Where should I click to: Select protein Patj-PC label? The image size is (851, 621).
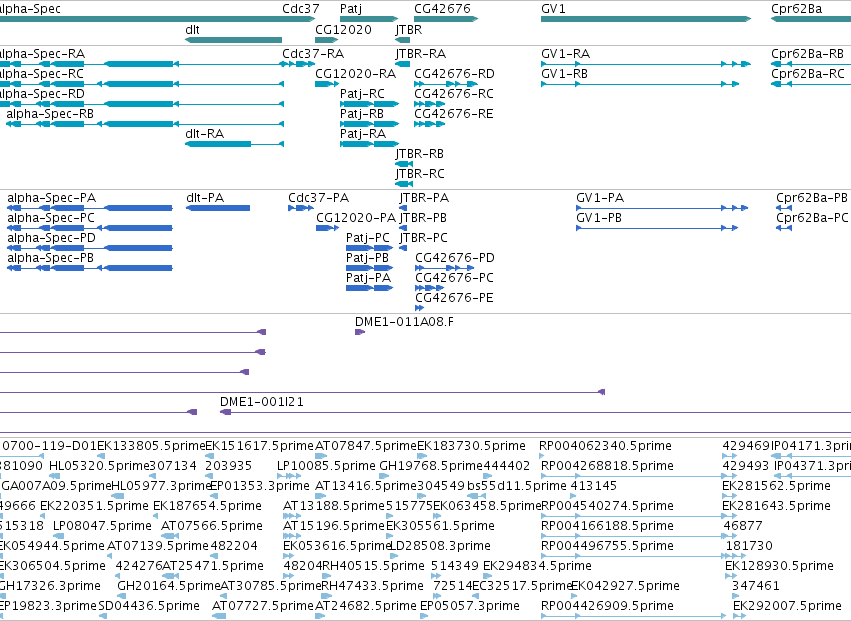(x=368, y=238)
